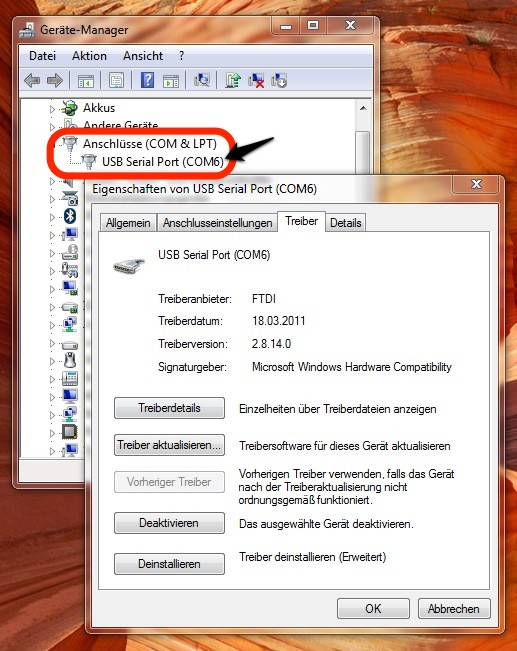Confirm the dialog with OK

373,609
